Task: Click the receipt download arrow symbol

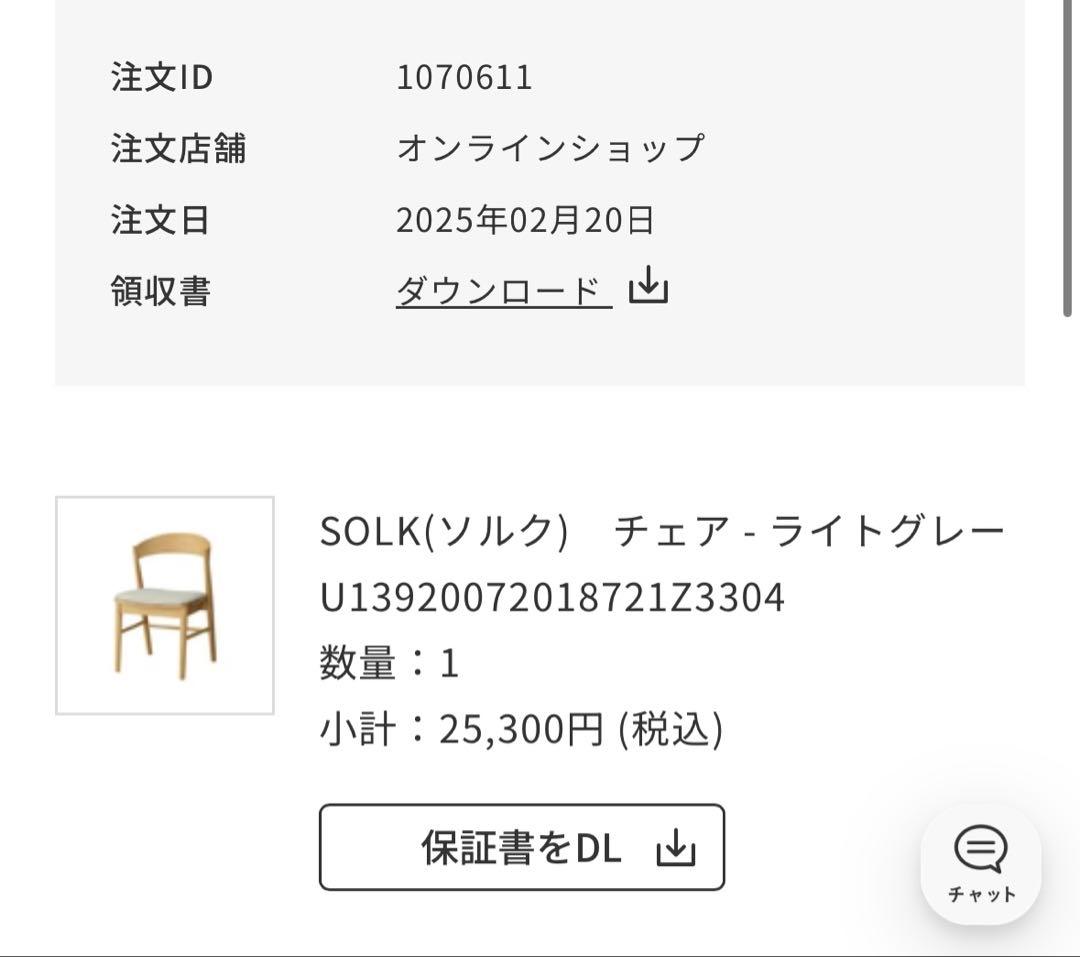Action: pyautogui.click(x=647, y=288)
